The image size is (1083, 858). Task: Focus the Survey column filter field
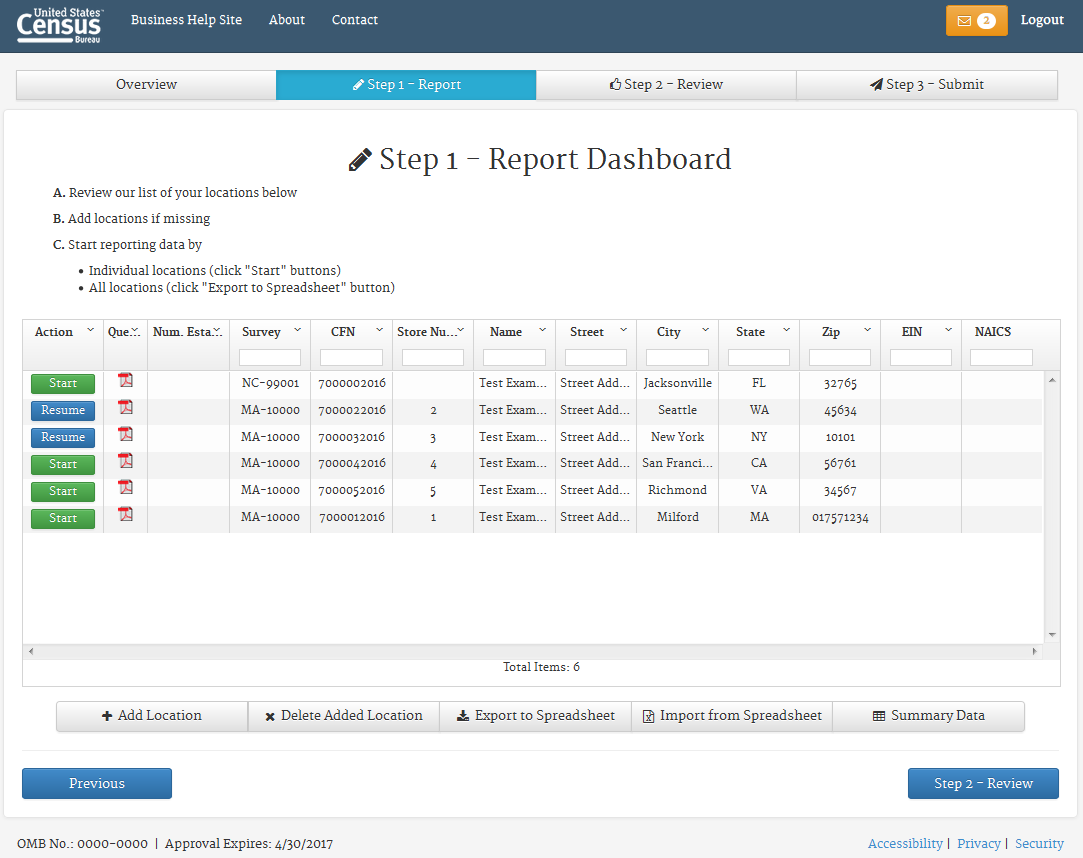(270, 357)
